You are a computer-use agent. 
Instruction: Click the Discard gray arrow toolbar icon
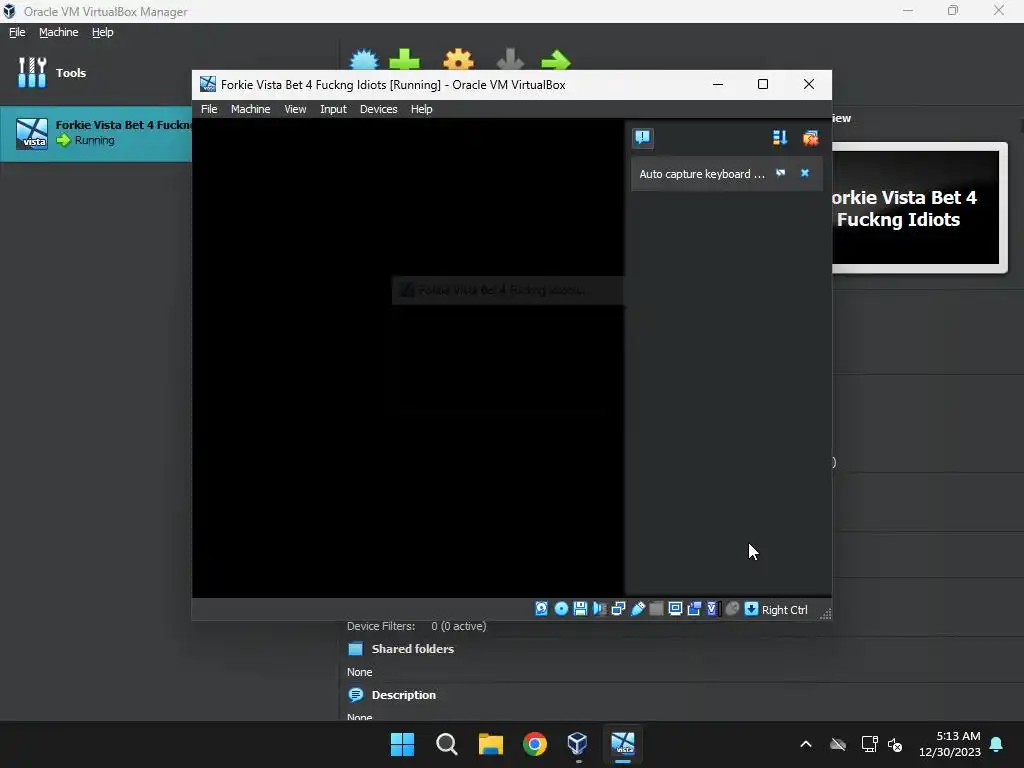(x=510, y=60)
